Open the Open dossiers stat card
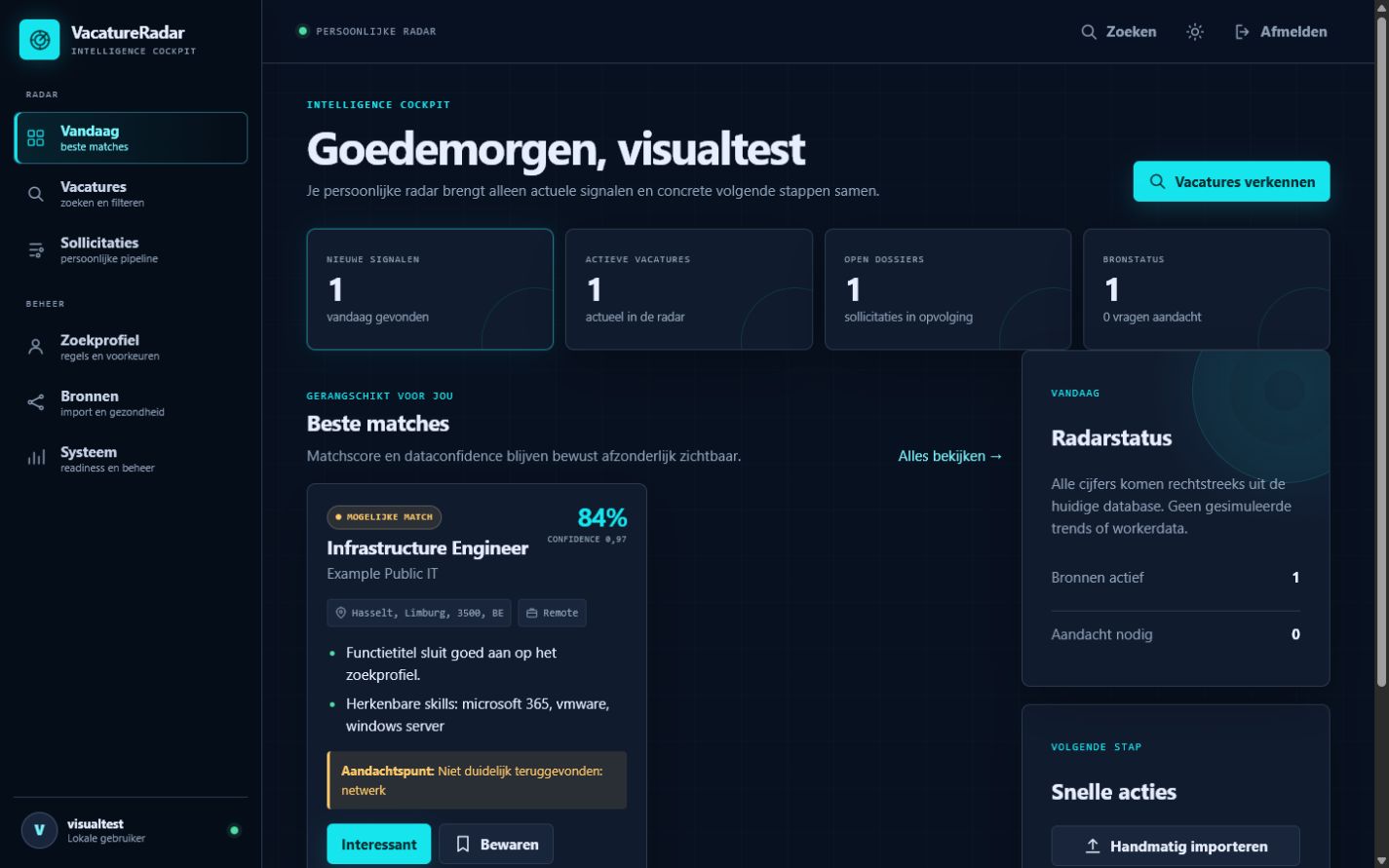Screen dimensions: 1389x868 point(947,289)
